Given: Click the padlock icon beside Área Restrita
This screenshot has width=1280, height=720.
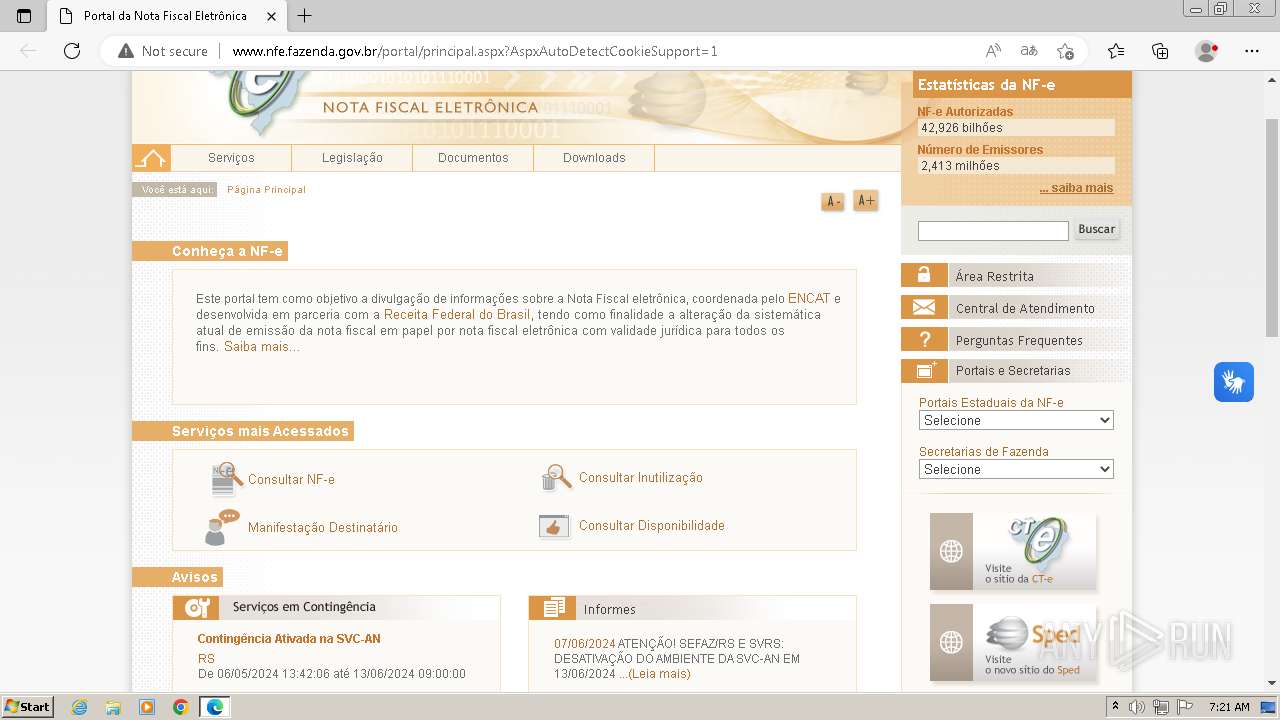Looking at the screenshot, I should pyautogui.click(x=924, y=275).
